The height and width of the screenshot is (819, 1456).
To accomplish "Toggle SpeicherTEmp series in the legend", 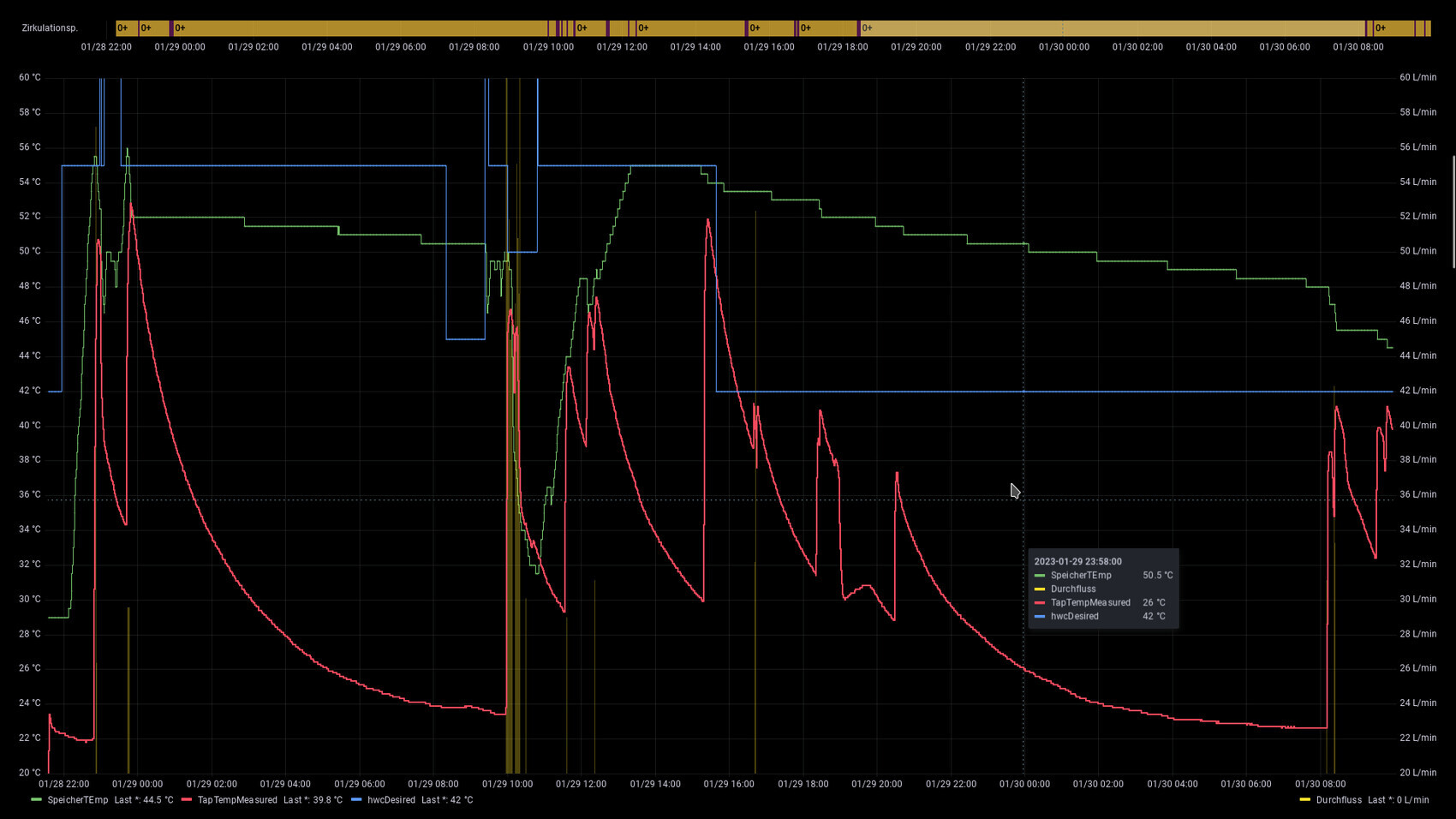I will pos(77,800).
